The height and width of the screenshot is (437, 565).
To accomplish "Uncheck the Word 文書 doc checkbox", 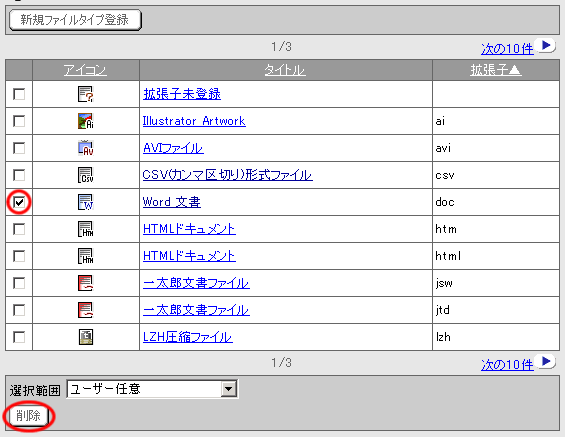I will pyautogui.click(x=19, y=202).
